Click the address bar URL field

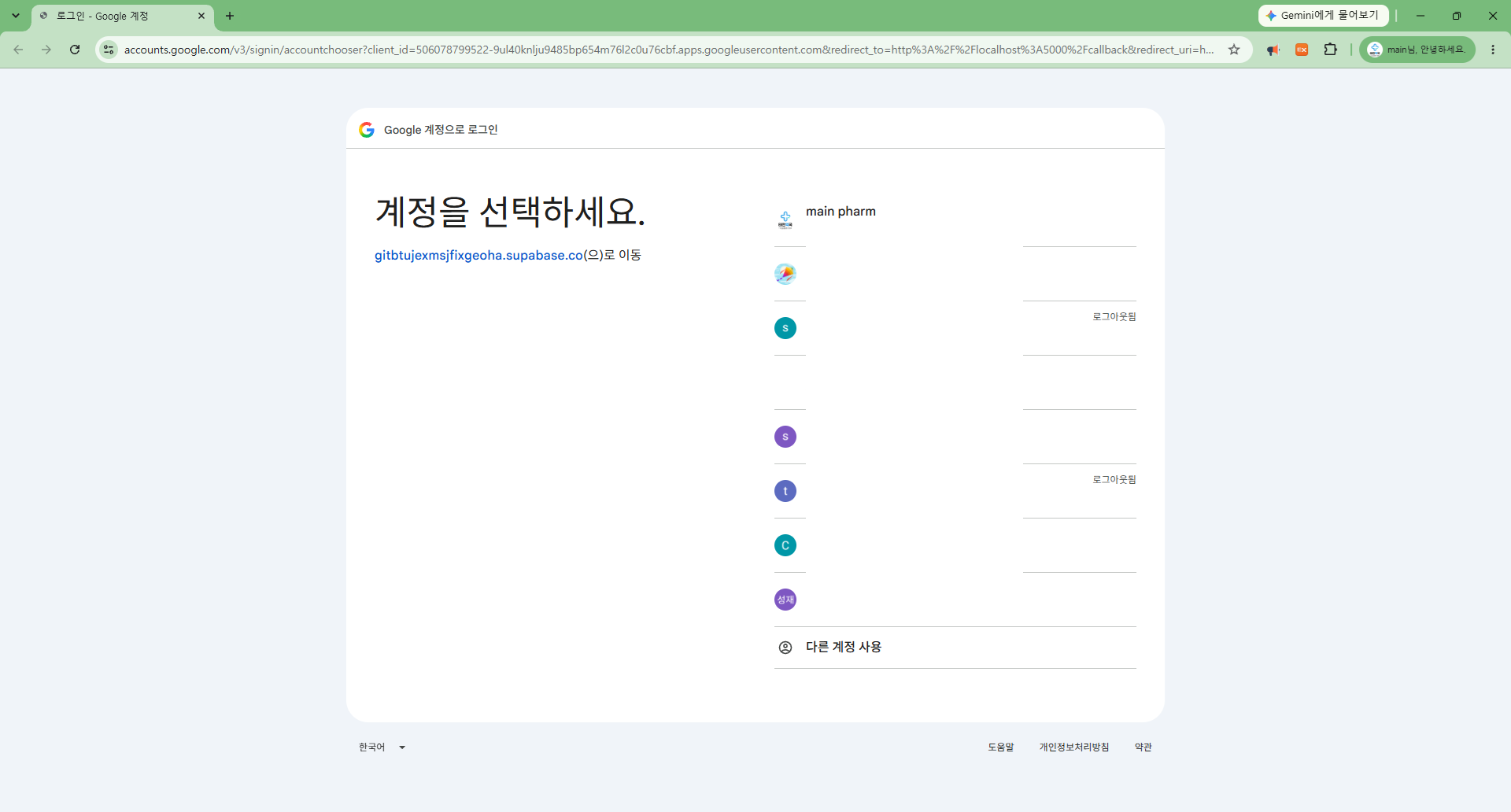(669, 50)
